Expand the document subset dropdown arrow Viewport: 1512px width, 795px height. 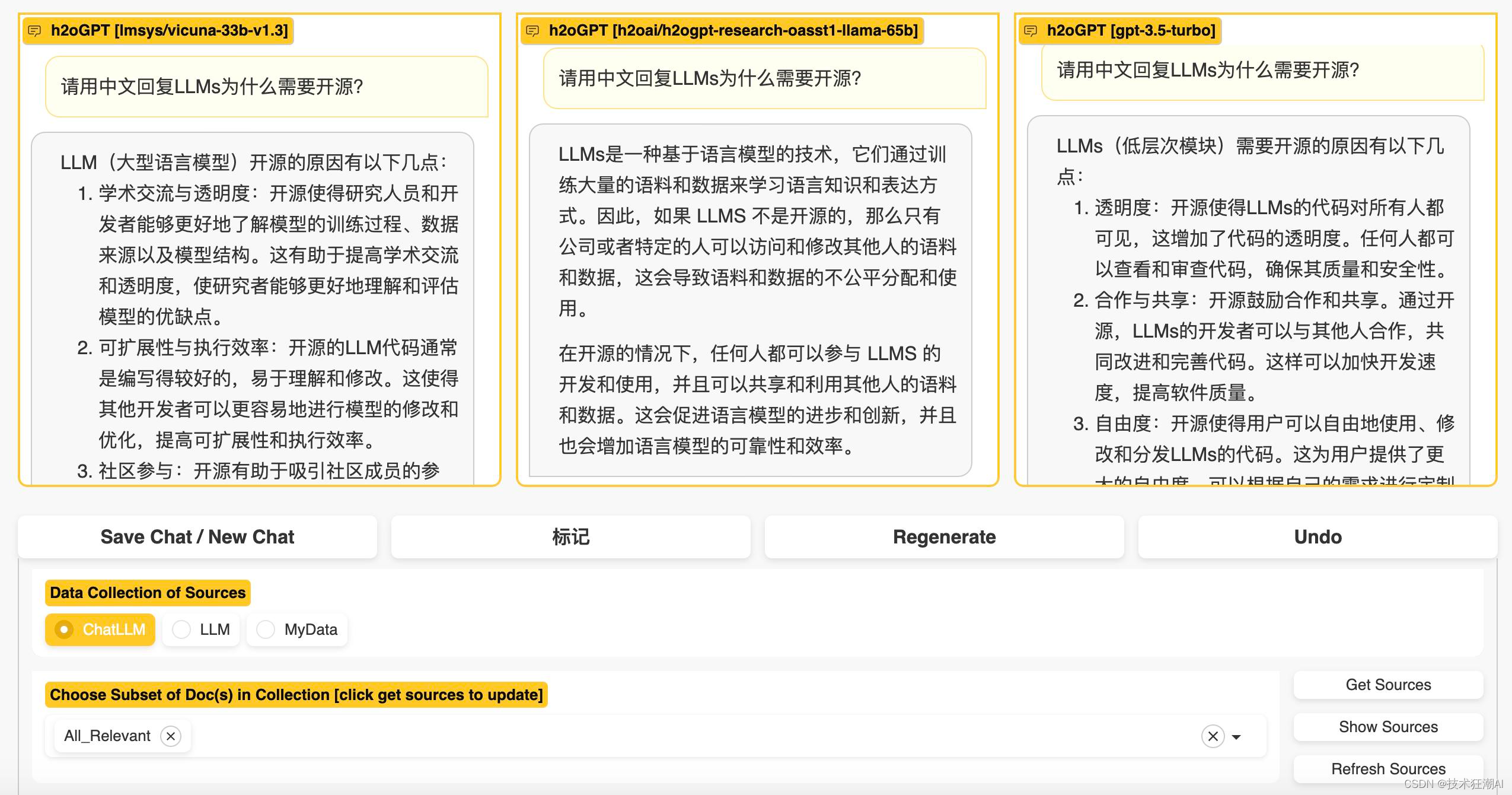[1236, 737]
